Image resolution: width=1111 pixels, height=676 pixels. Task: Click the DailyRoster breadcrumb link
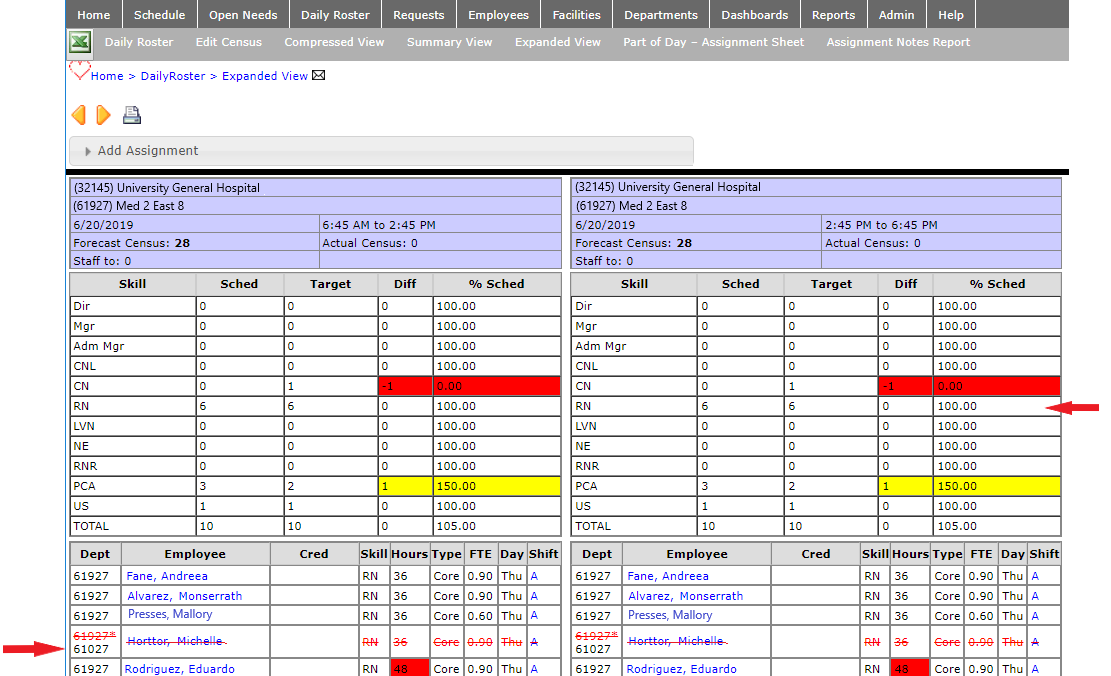tap(173, 76)
